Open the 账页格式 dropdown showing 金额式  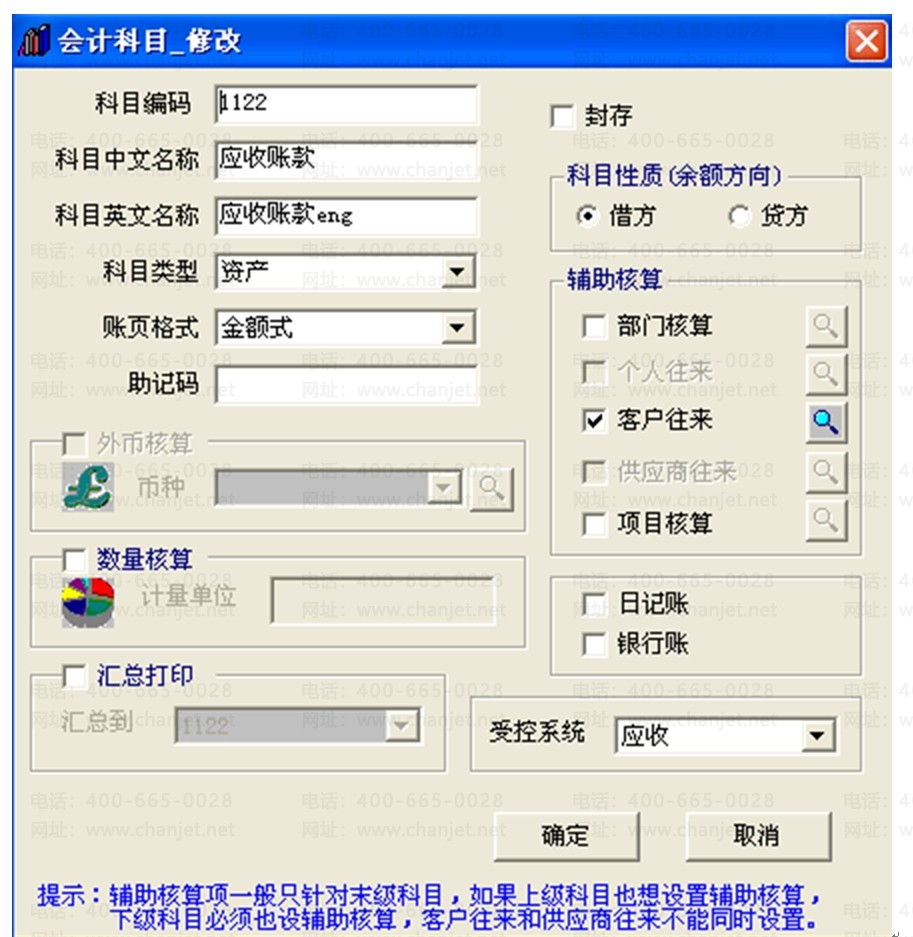coord(458,327)
